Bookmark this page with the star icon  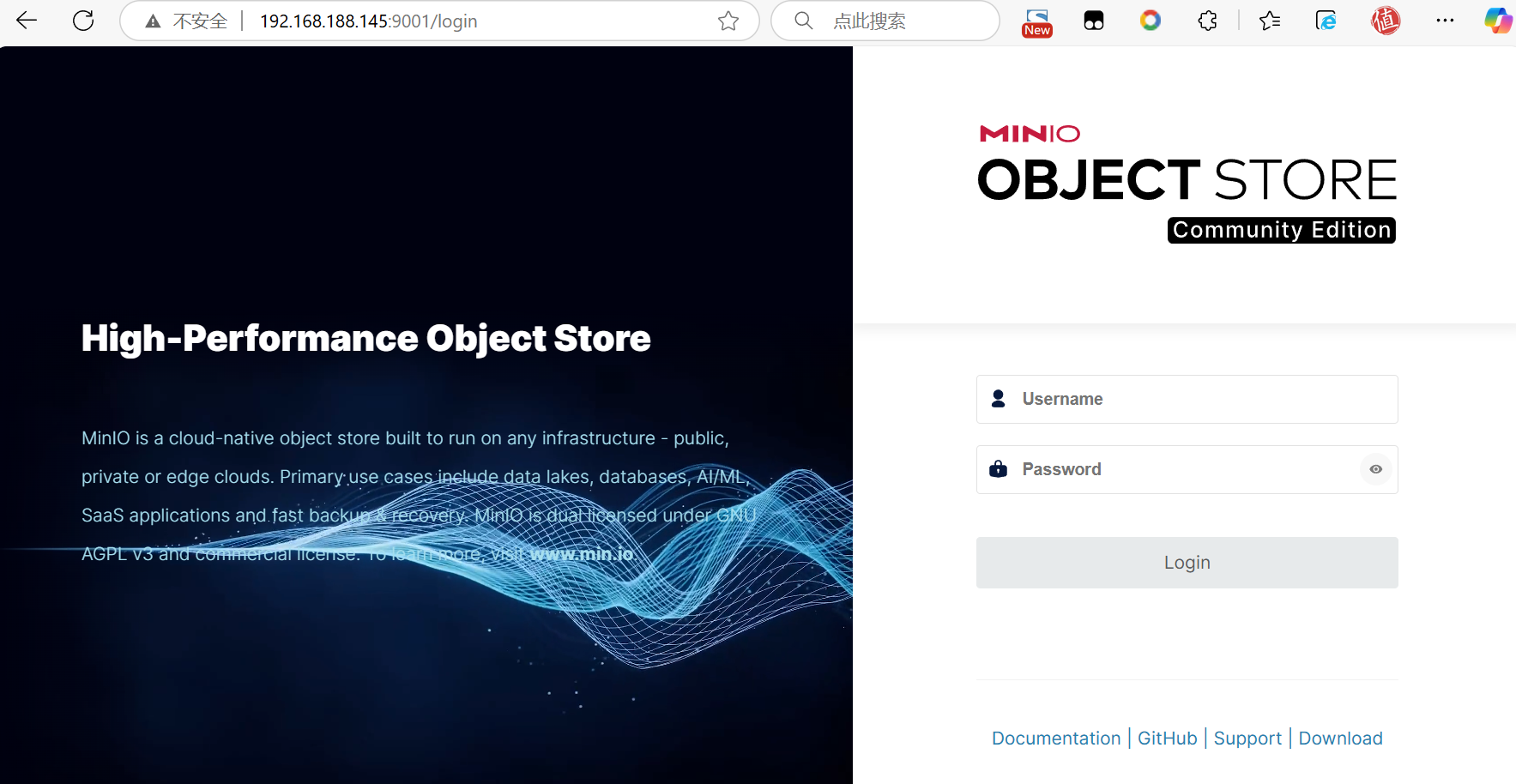728,21
